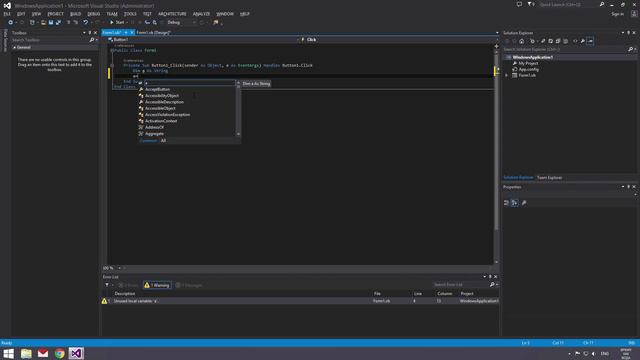
Task: Click the notifications flag in title bar
Action: [x=530, y=4]
